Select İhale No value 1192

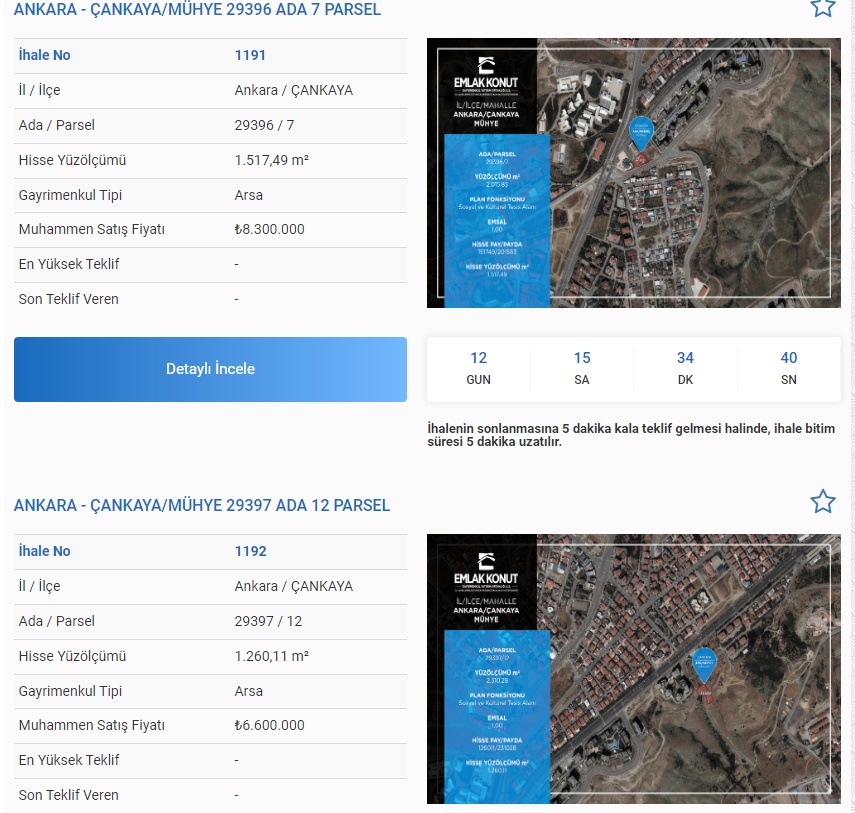click(250, 551)
